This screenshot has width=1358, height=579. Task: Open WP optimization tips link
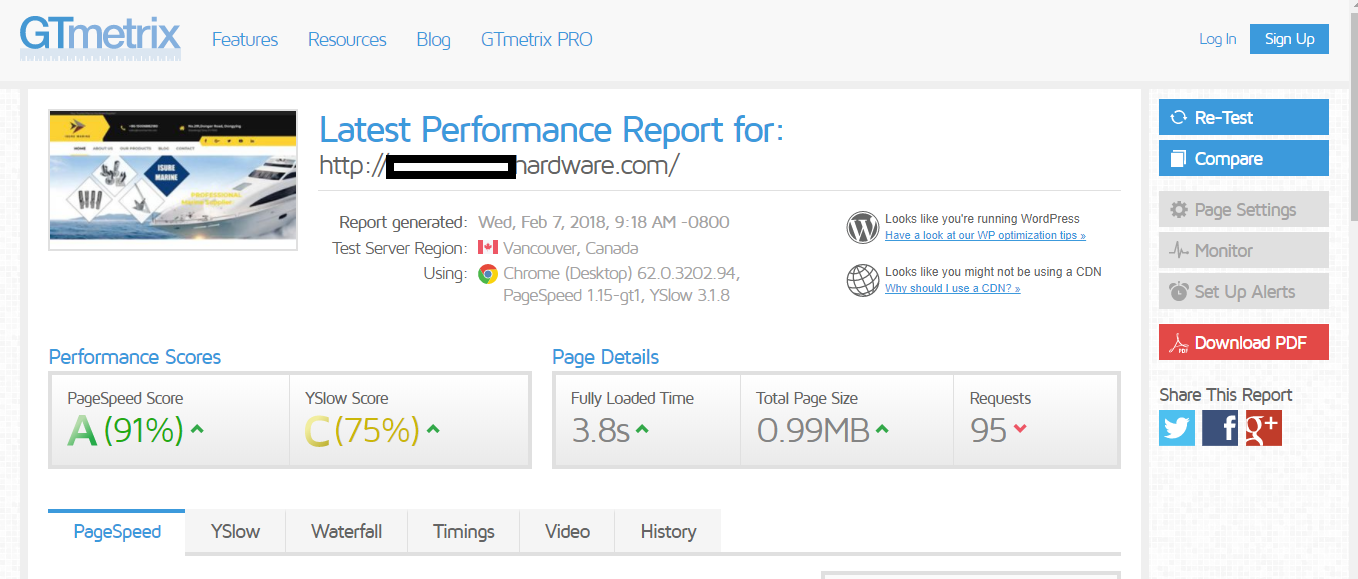(x=985, y=236)
